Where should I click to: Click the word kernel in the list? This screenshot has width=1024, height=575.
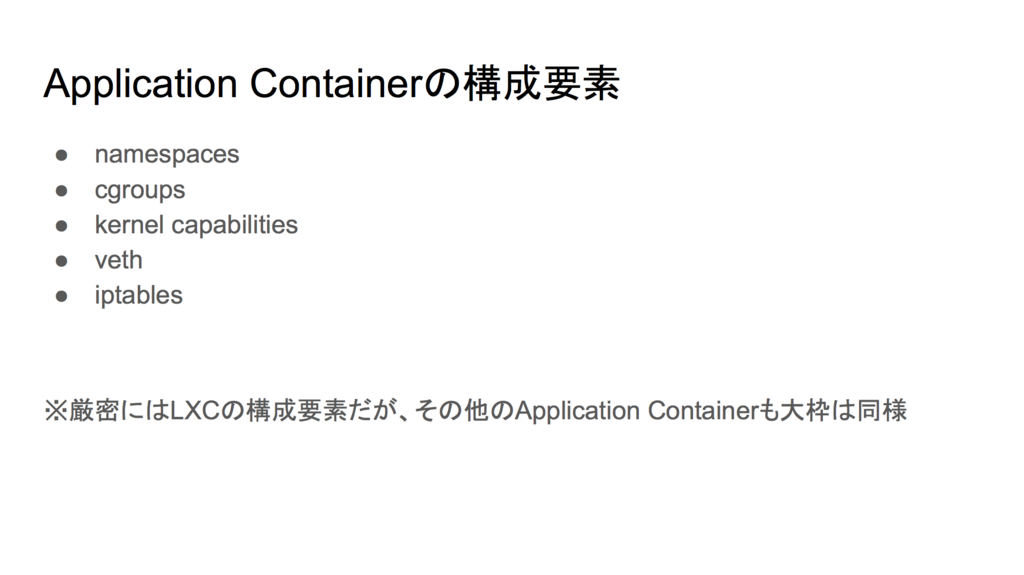[129, 225]
